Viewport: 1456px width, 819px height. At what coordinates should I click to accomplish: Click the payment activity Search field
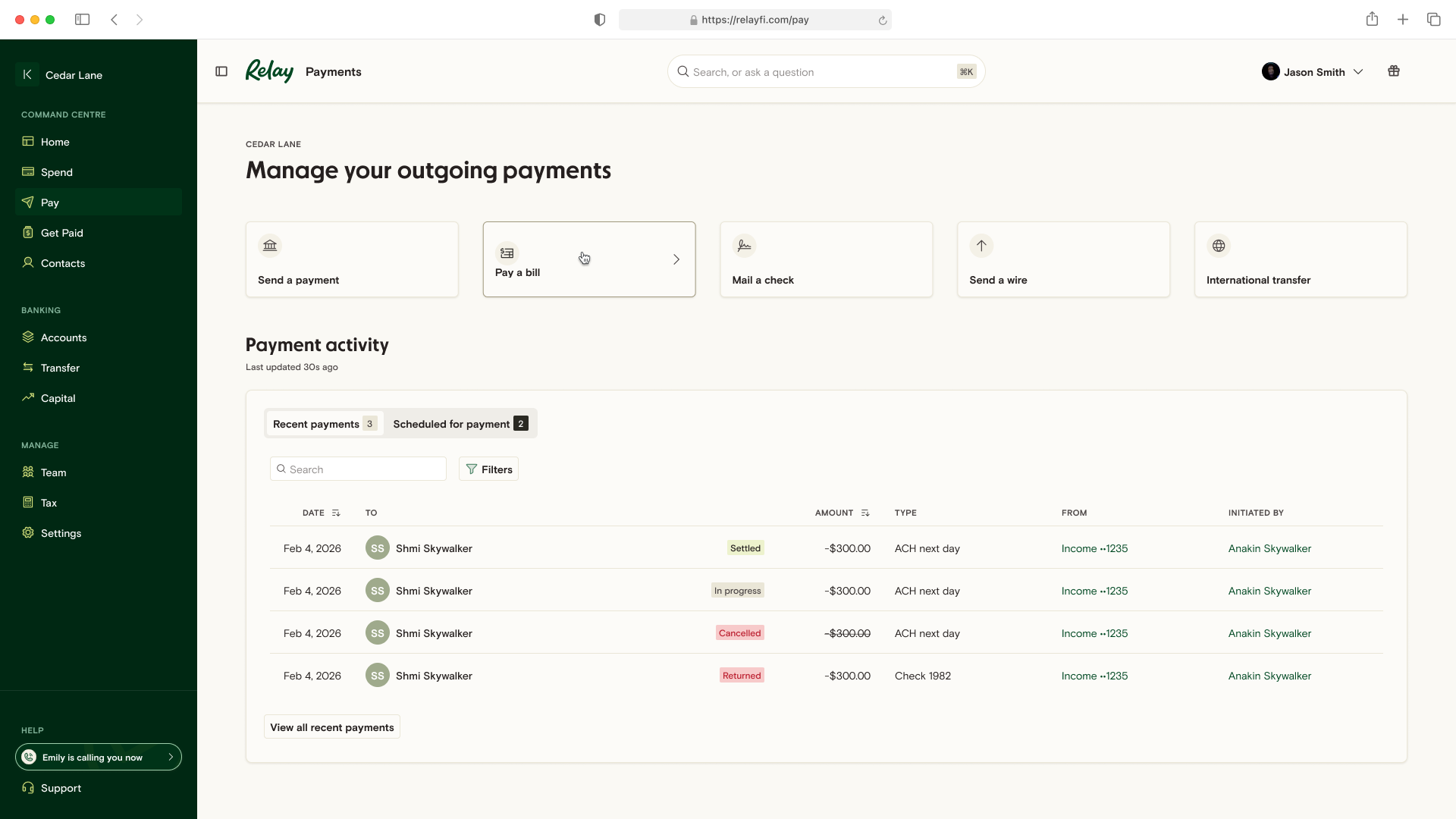pyautogui.click(x=358, y=469)
